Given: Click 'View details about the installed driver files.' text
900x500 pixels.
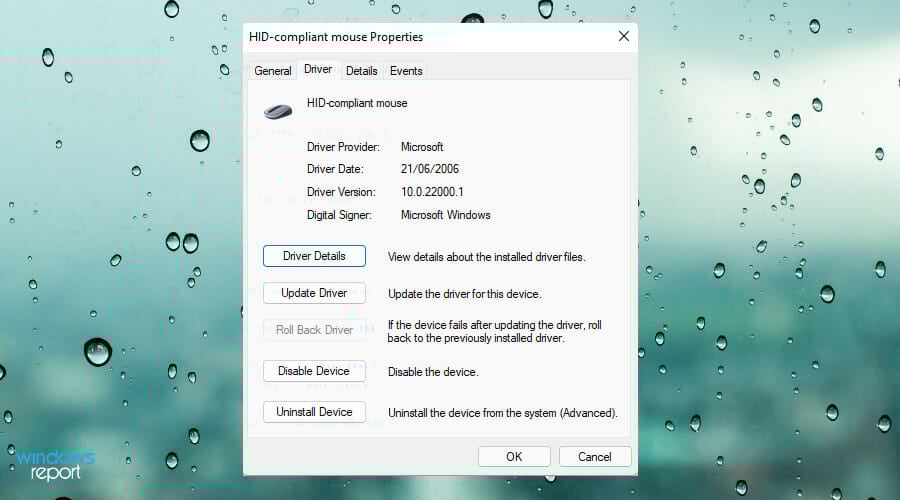Looking at the screenshot, I should (487, 257).
